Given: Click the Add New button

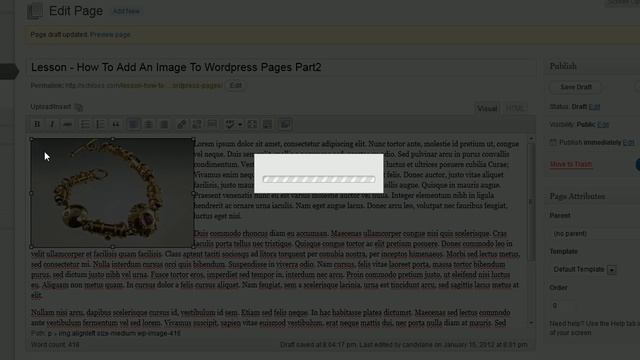Looking at the screenshot, I should (x=126, y=11).
